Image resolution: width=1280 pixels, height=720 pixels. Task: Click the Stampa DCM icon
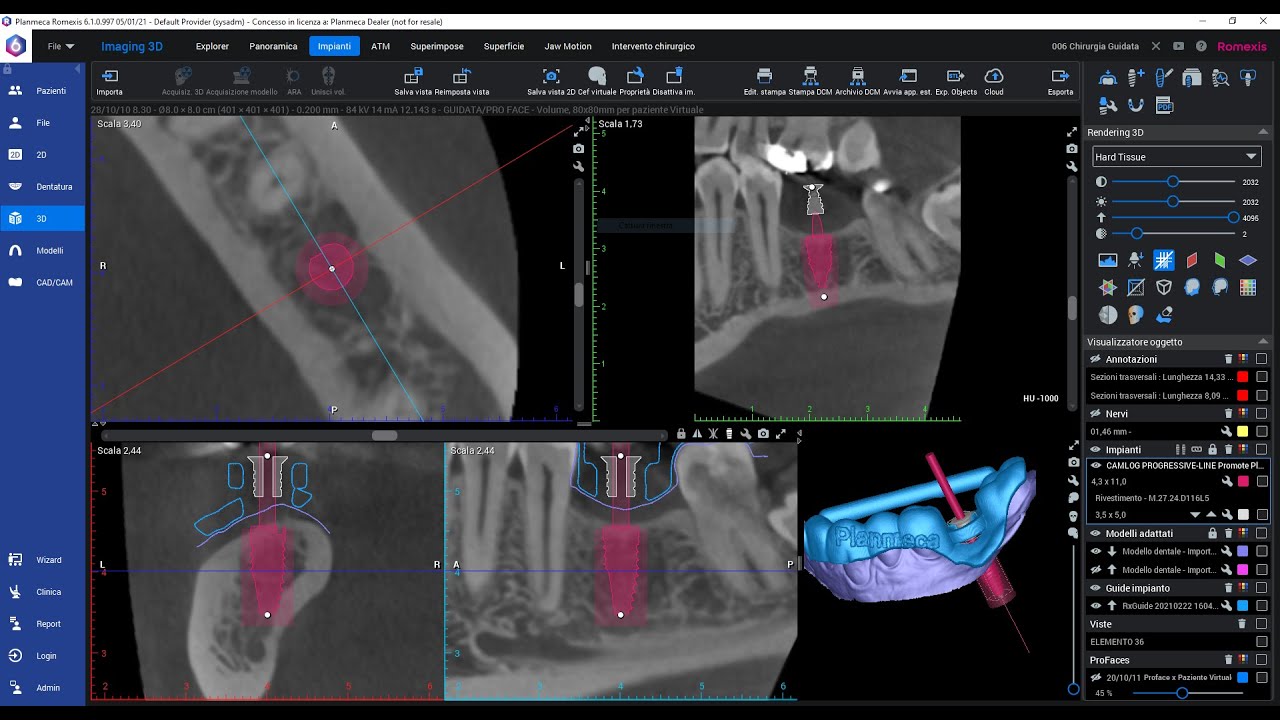point(810,76)
